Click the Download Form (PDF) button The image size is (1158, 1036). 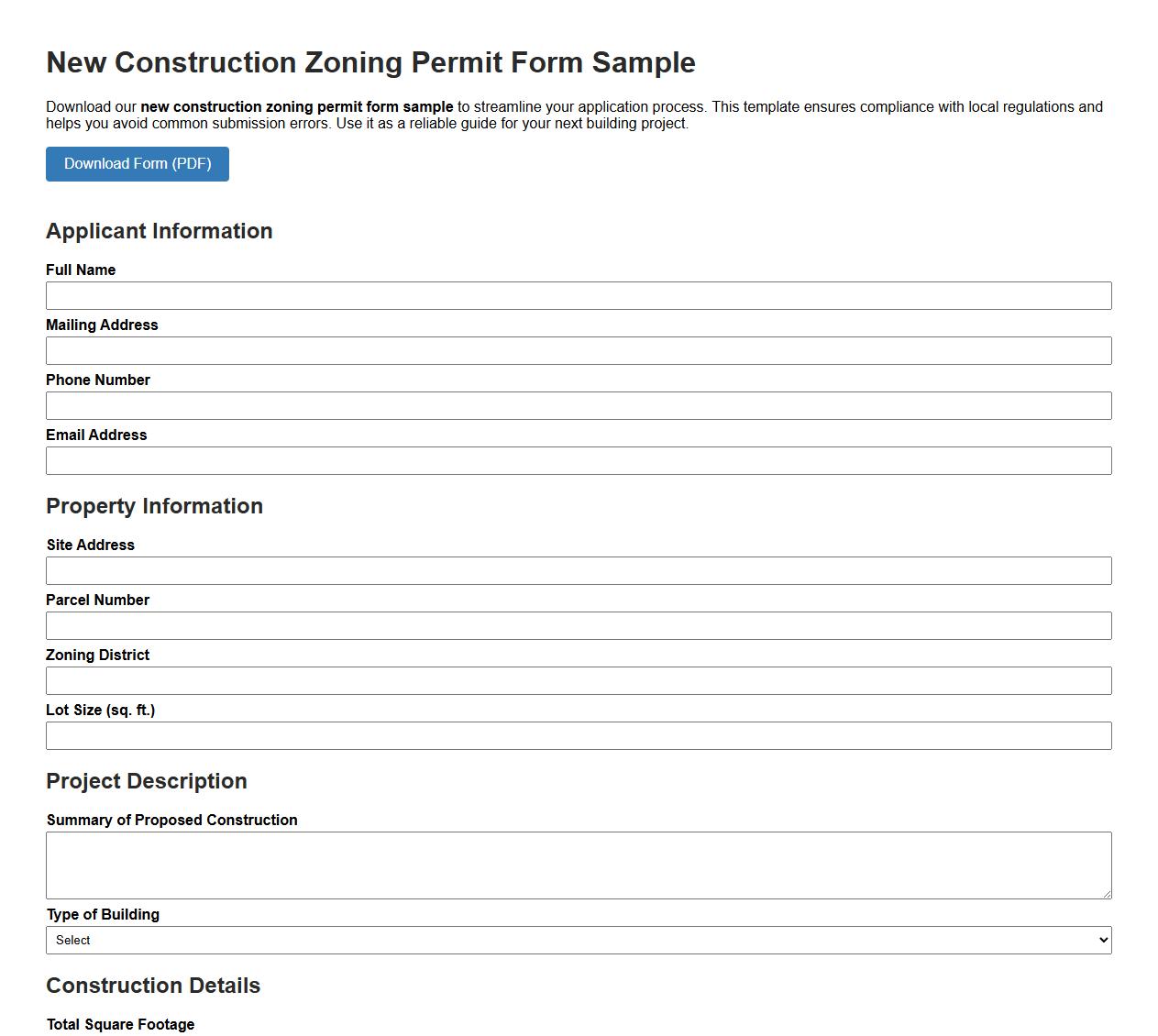coord(137,163)
